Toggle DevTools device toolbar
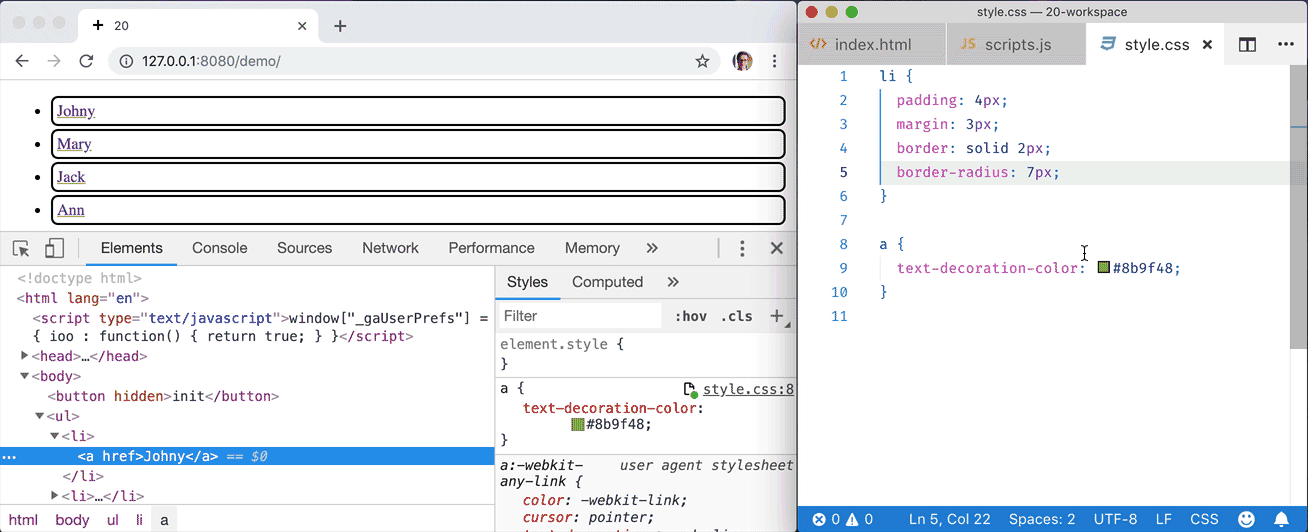The width and height of the screenshot is (1308, 532). point(54,249)
